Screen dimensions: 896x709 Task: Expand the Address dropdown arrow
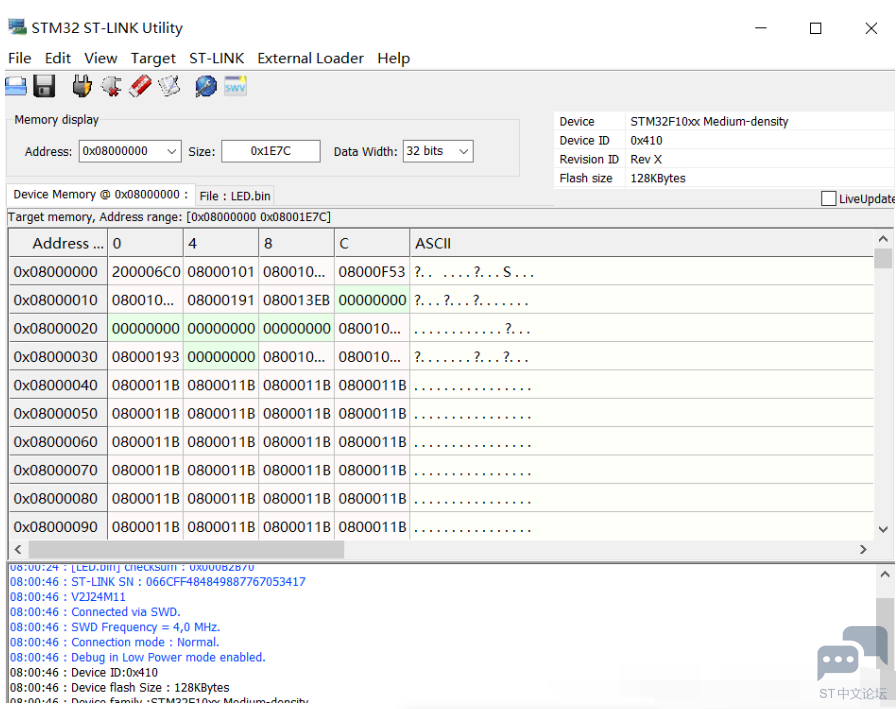[x=171, y=151]
